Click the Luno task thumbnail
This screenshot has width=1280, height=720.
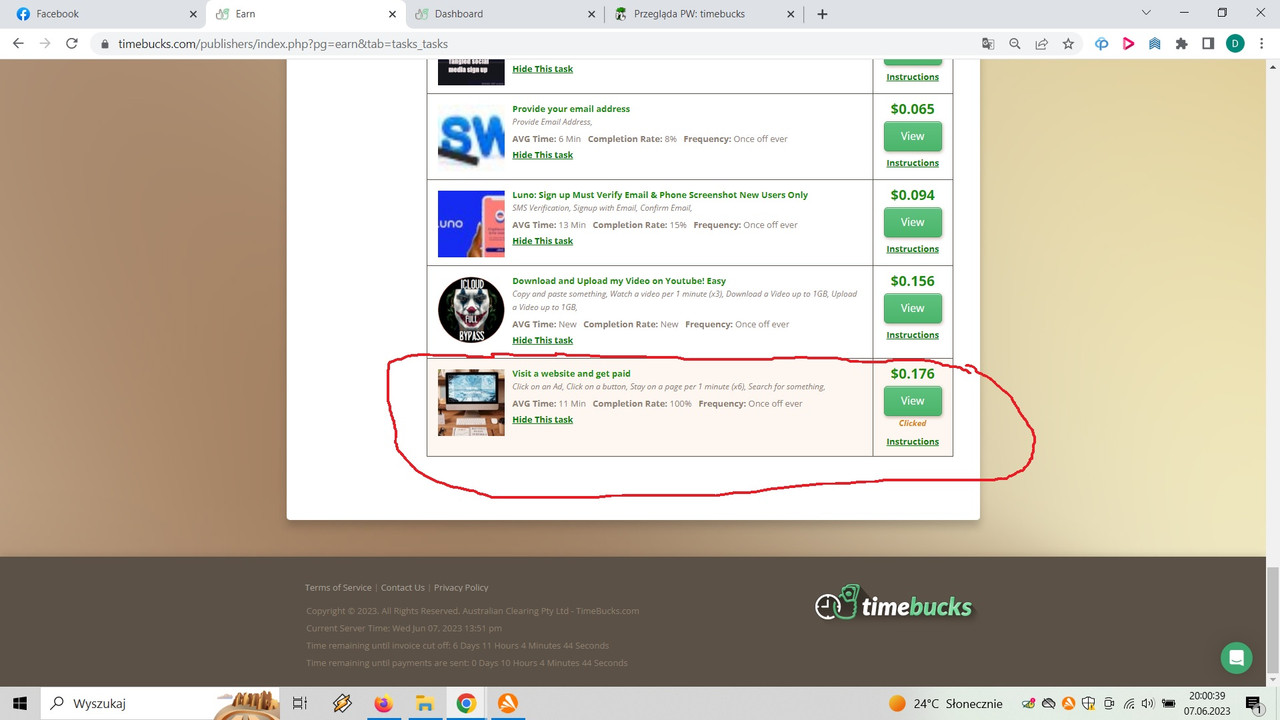pyautogui.click(x=471, y=224)
